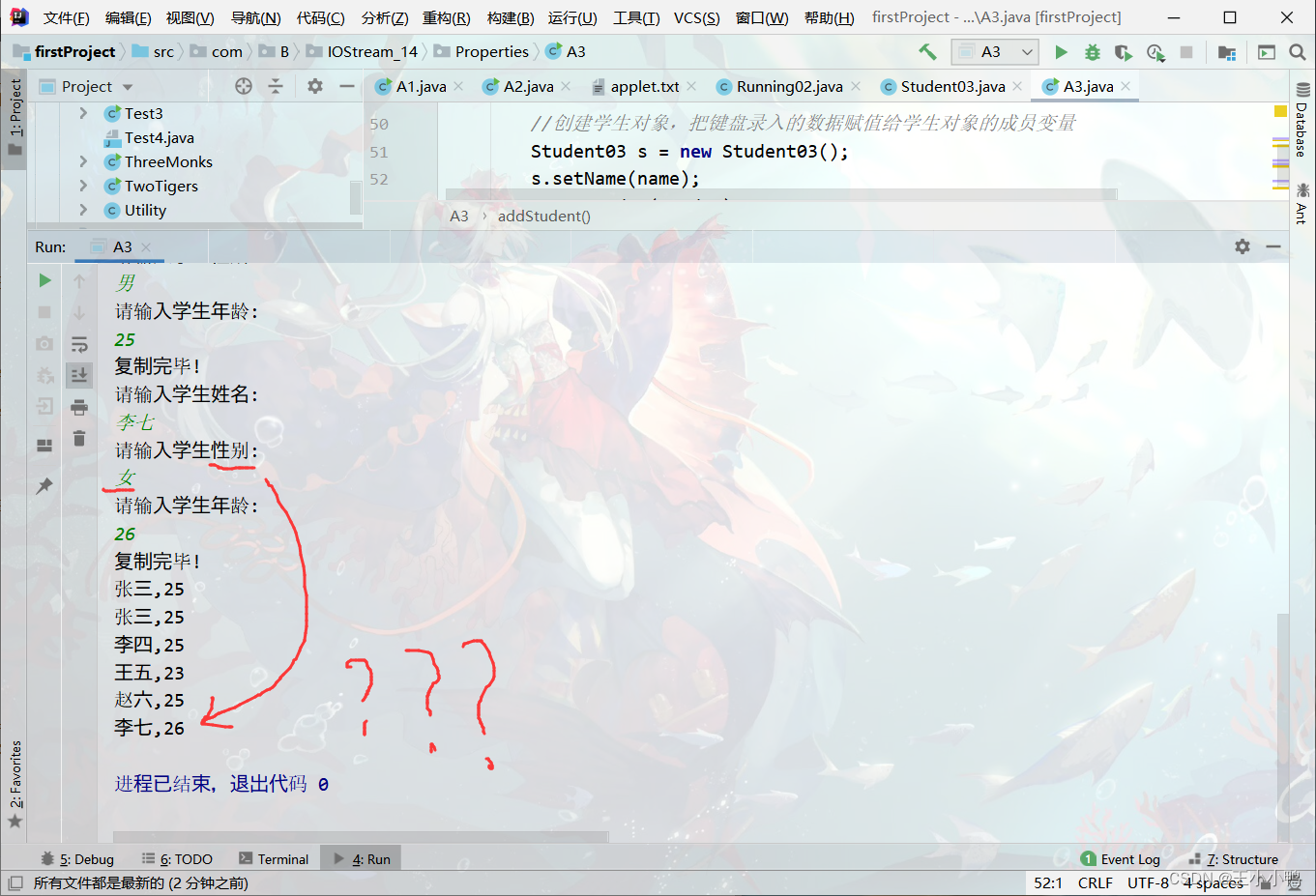Toggle soft-wrap in Run console
Screen dimensions: 1316x896
[79, 343]
